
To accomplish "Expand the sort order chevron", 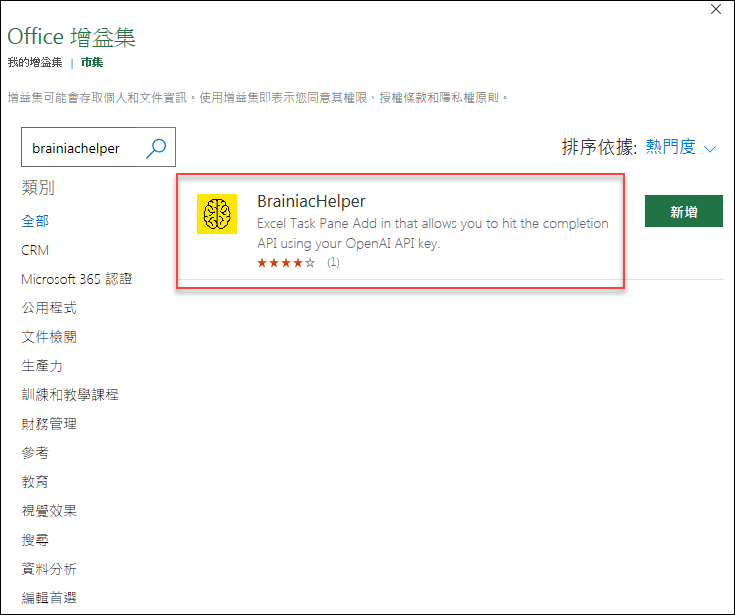I will click(710, 149).
